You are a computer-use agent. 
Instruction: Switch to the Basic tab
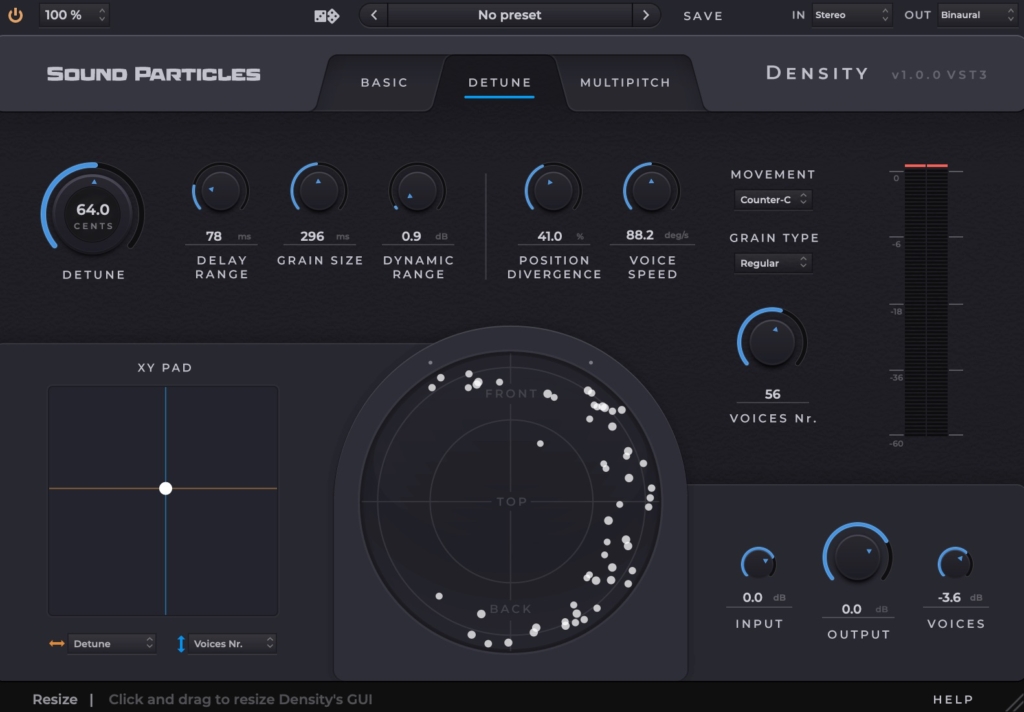coord(383,84)
